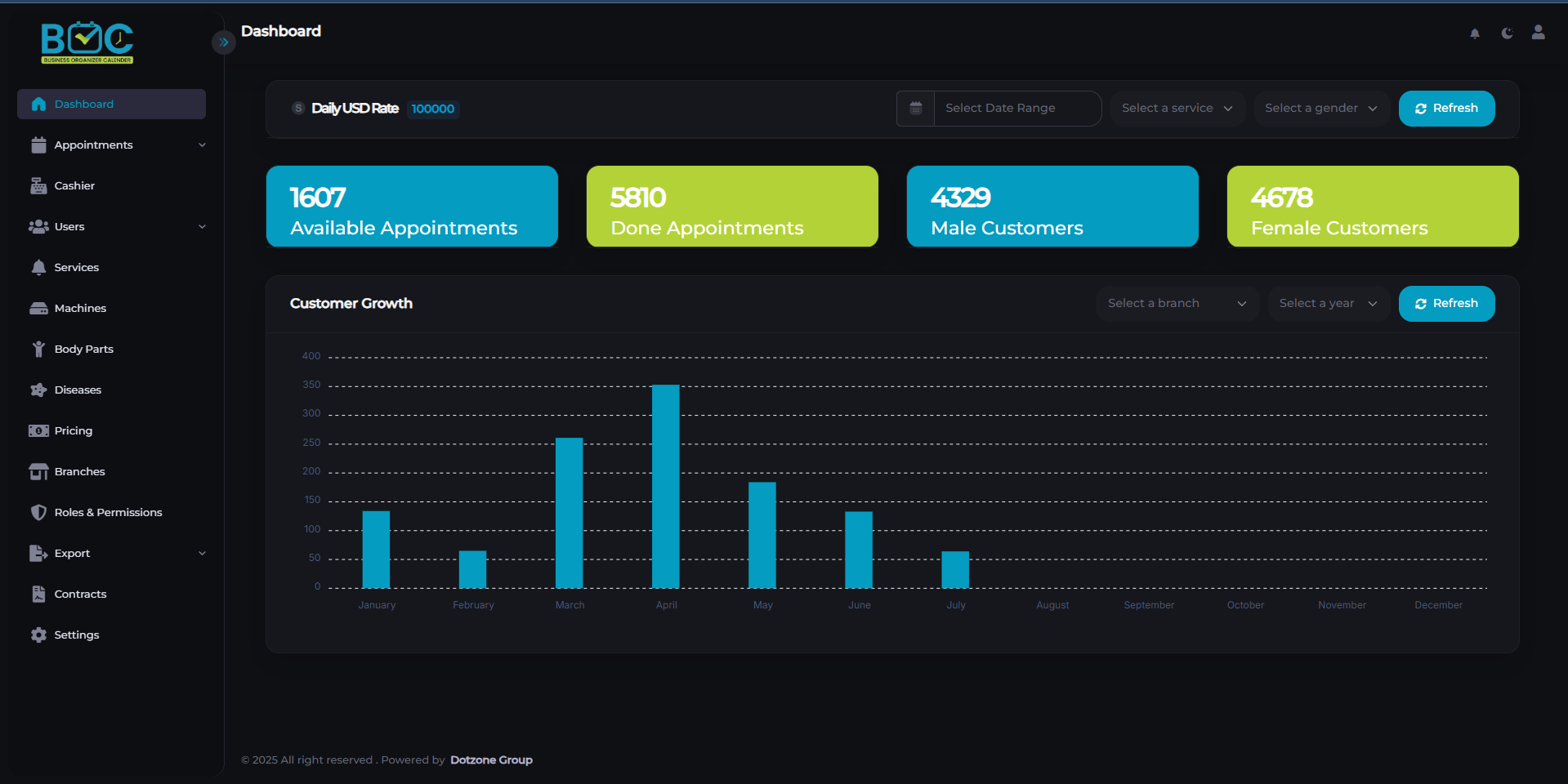The width and height of the screenshot is (1568, 784).
Task: Open the Select a branch dropdown
Action: pos(1177,304)
